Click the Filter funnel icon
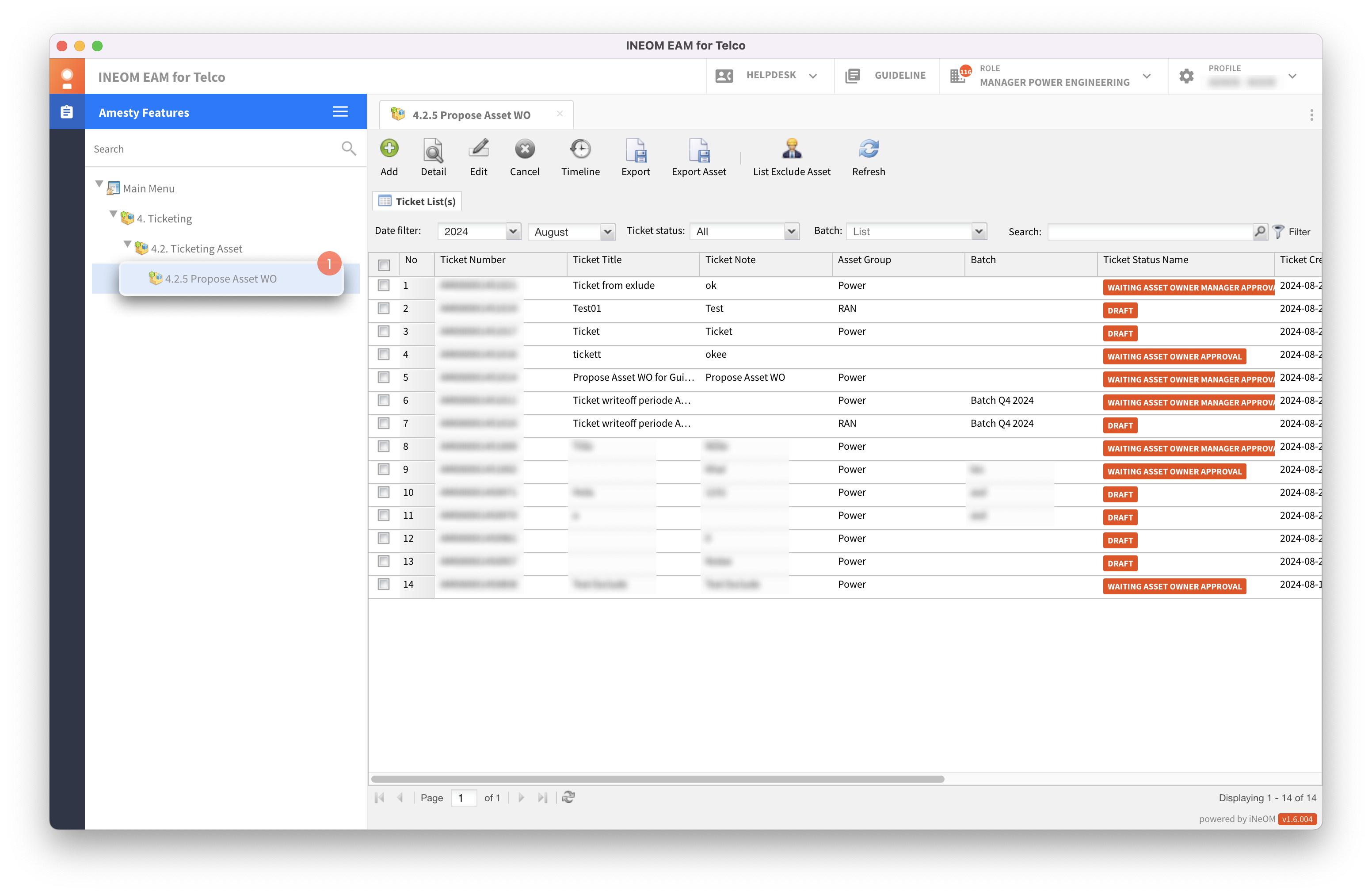 click(x=1279, y=232)
